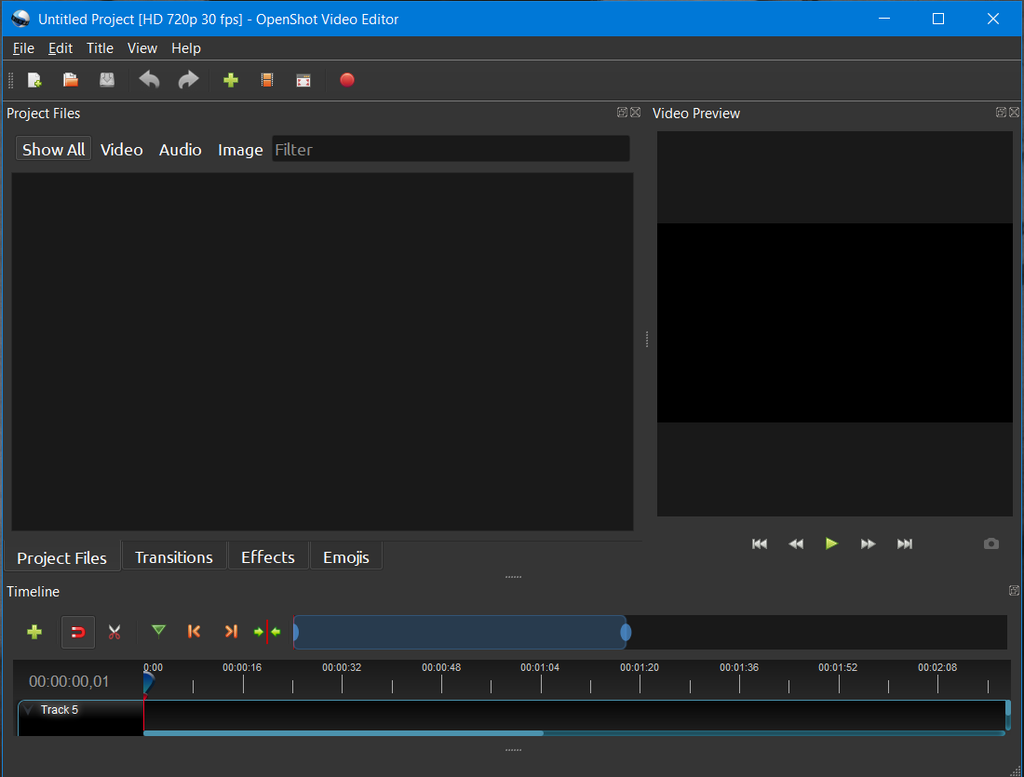Open the Track 5 dropdown arrow
The width and height of the screenshot is (1024, 777).
tap(28, 709)
